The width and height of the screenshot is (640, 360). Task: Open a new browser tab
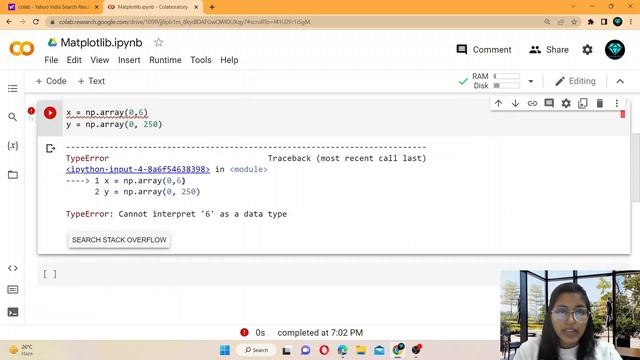tap(212, 7)
